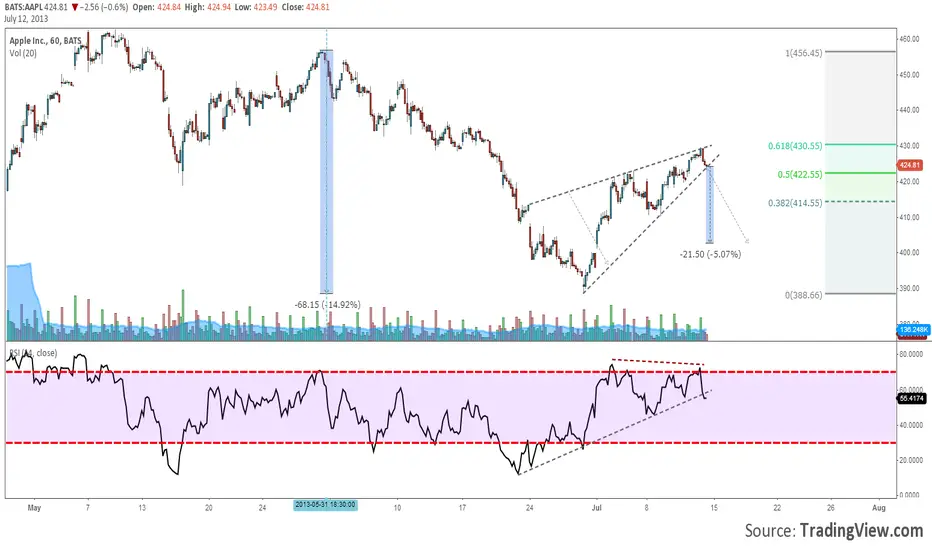Click the 80.0000 RSI axis label
Image resolution: width=932 pixels, height=550 pixels.
[x=911, y=354]
